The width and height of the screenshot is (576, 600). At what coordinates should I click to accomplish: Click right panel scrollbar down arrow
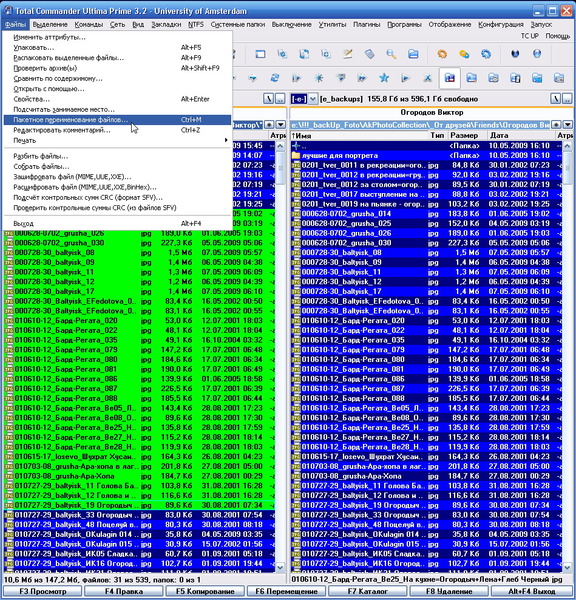pyautogui.click(x=567, y=567)
